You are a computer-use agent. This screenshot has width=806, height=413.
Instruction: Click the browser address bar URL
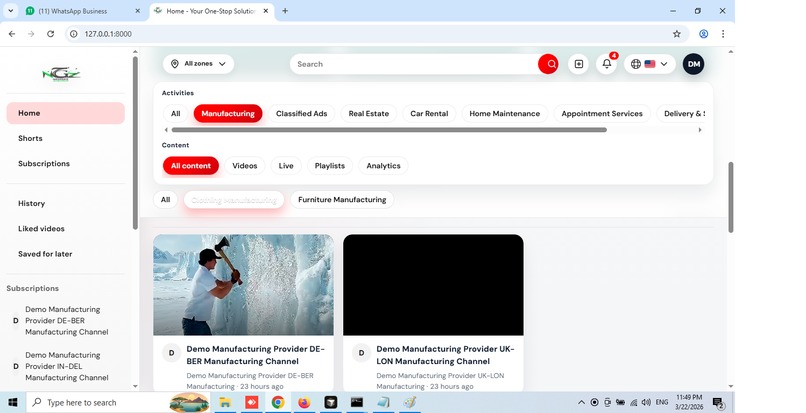108,34
